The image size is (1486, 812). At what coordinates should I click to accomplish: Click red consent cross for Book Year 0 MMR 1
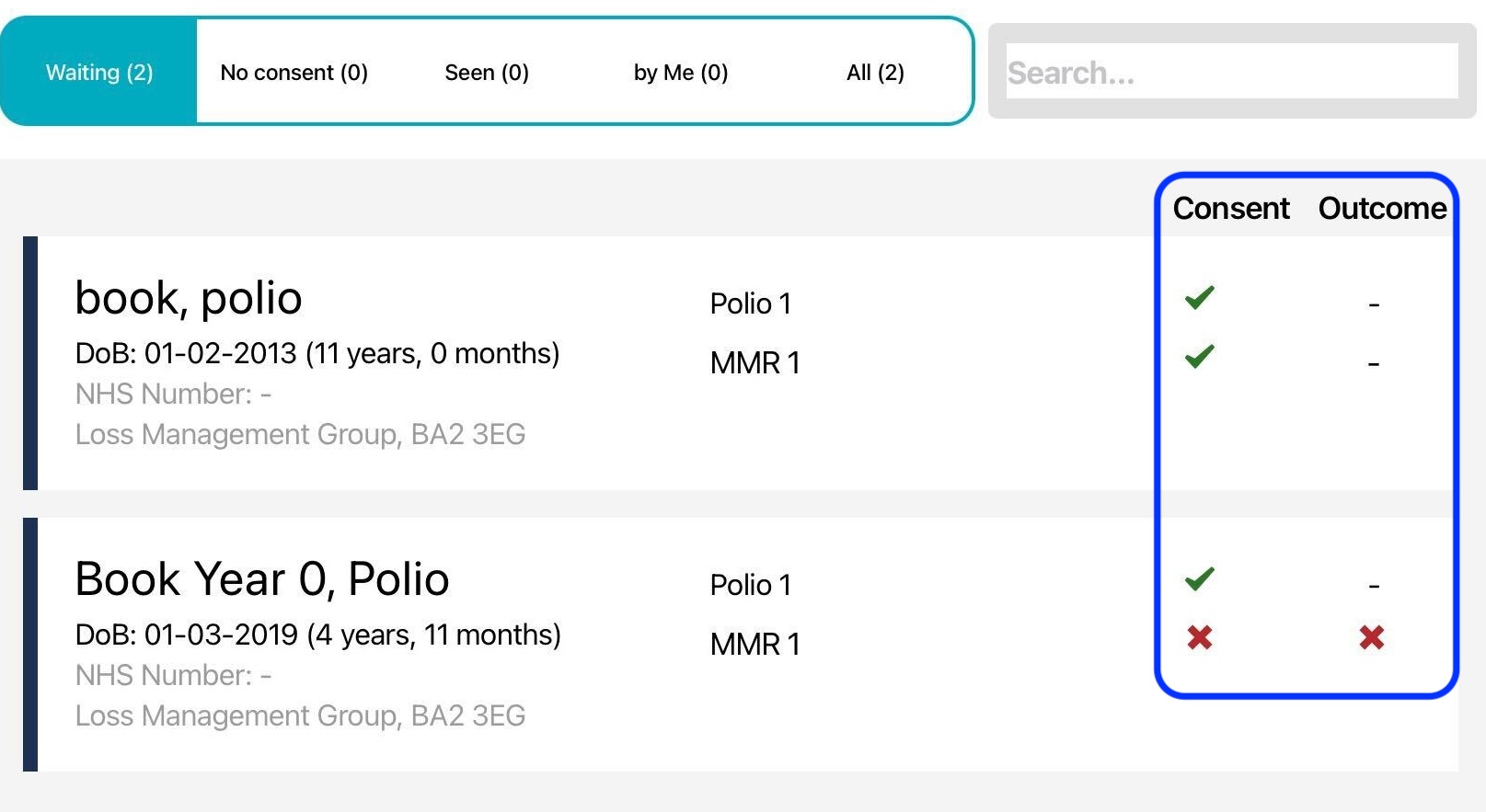pyautogui.click(x=1199, y=637)
